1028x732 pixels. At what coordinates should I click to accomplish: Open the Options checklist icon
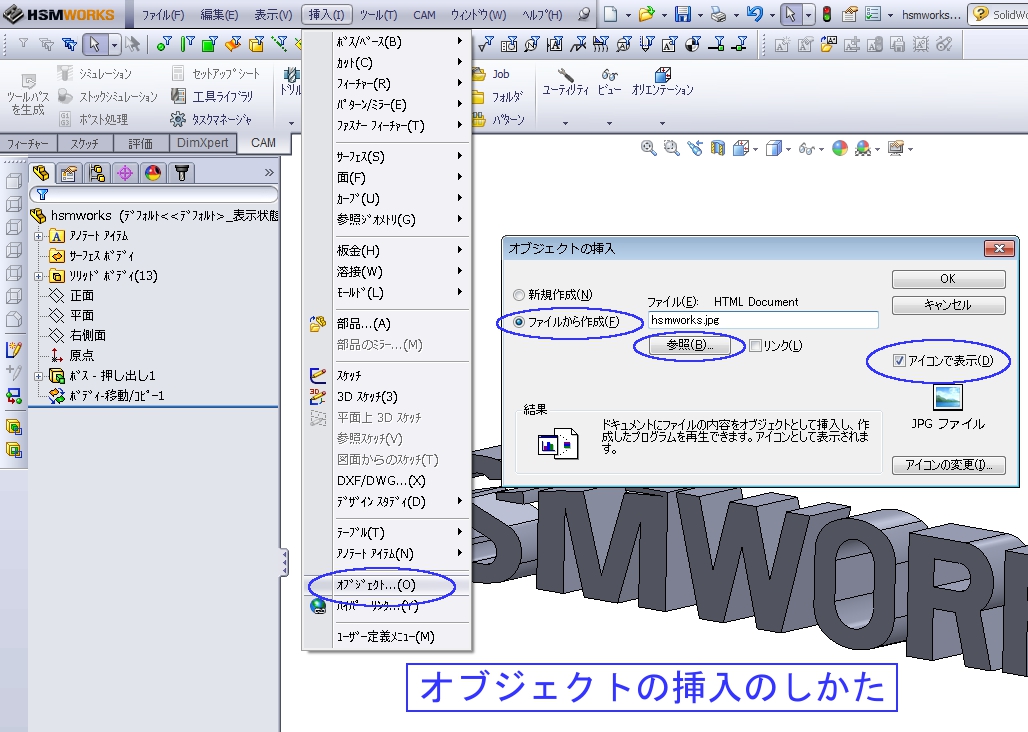872,14
